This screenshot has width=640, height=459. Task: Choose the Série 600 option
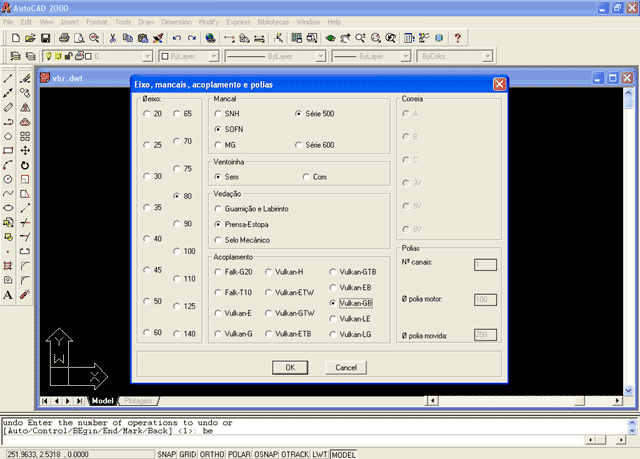click(299, 145)
